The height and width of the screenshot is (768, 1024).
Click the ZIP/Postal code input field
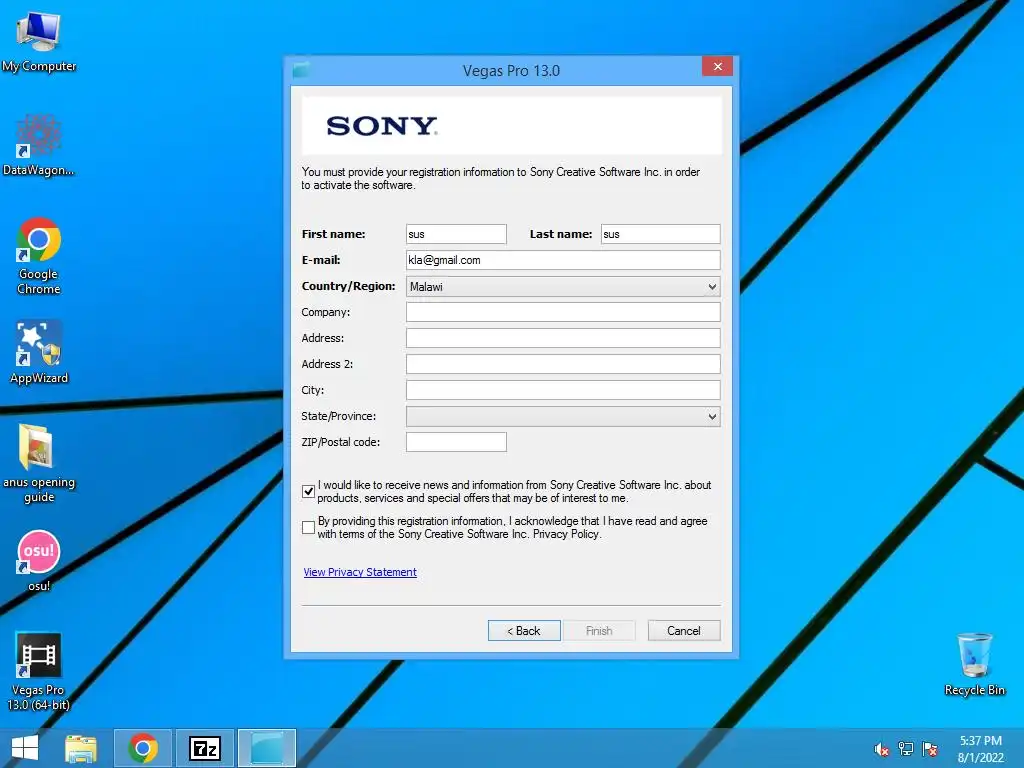pos(456,441)
